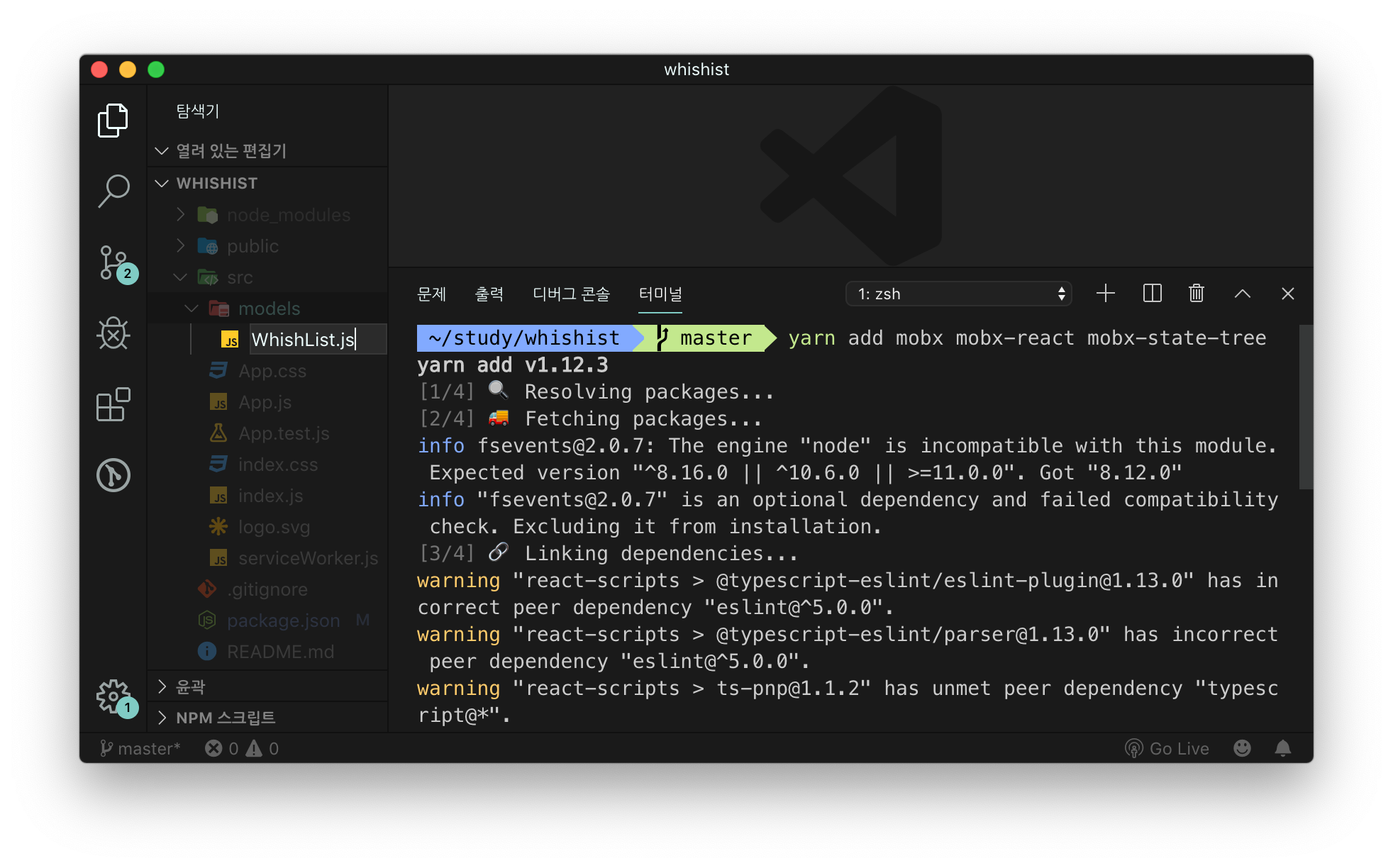Switch to the 디버그 콘솔 tab
The width and height of the screenshot is (1393, 868).
coord(571,294)
